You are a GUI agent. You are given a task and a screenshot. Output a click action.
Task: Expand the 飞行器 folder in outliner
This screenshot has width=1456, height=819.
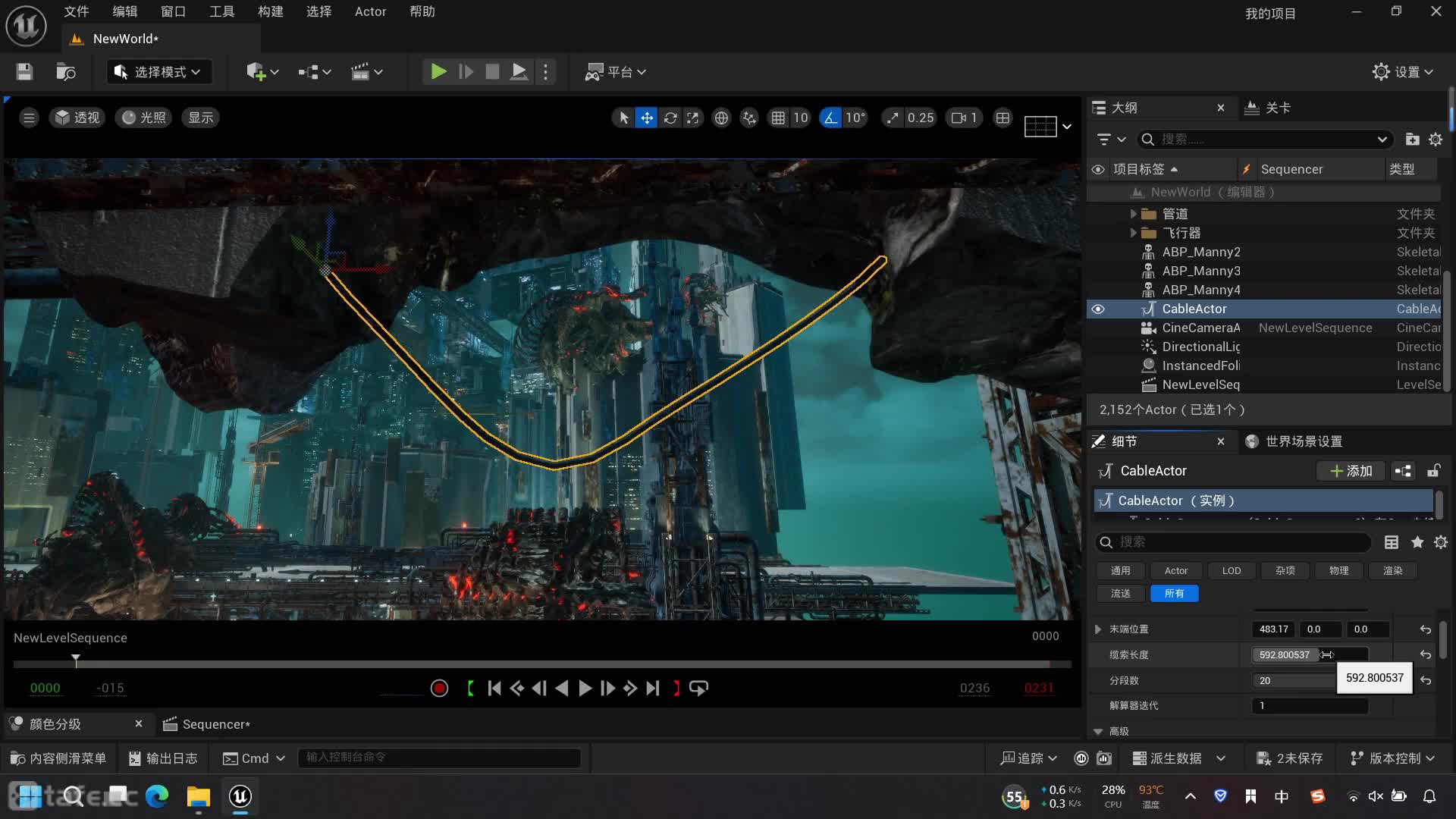[x=1133, y=233]
